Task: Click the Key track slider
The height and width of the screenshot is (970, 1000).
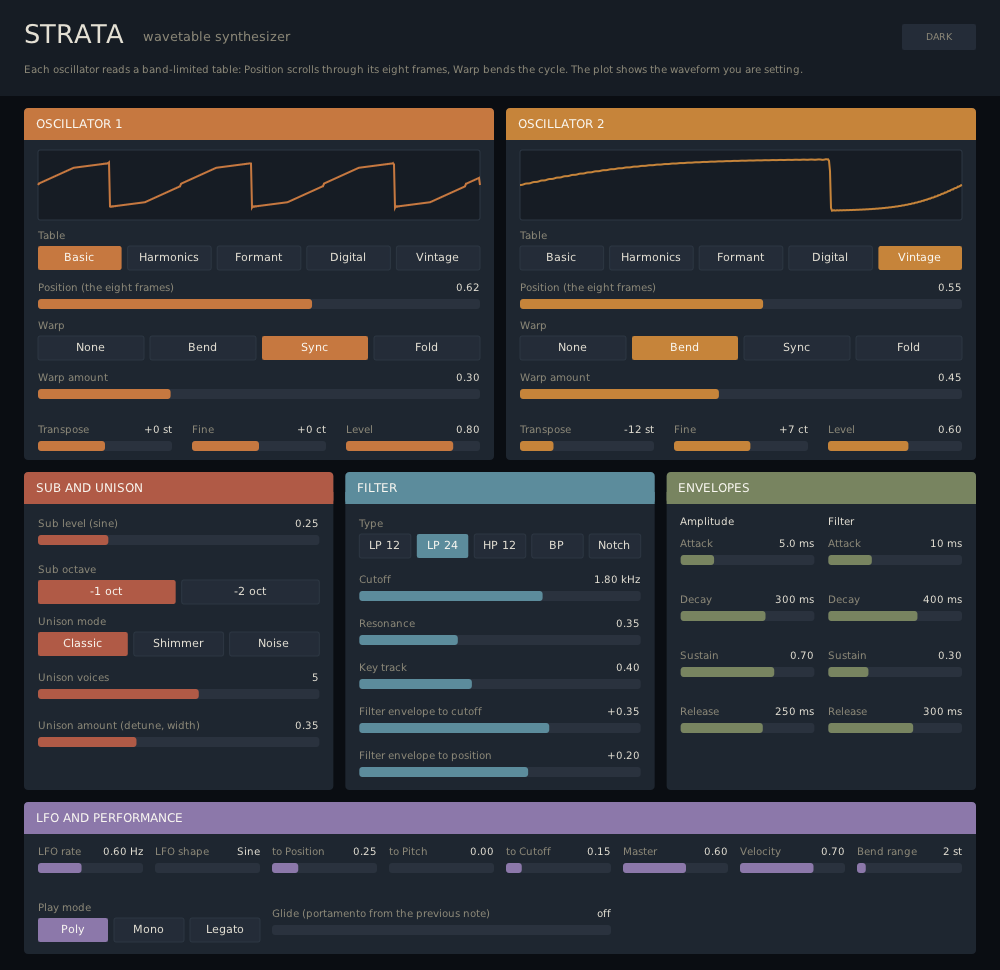Action: point(499,684)
